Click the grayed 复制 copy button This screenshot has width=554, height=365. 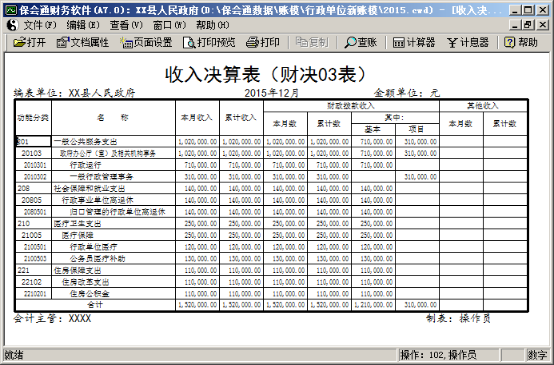point(312,42)
